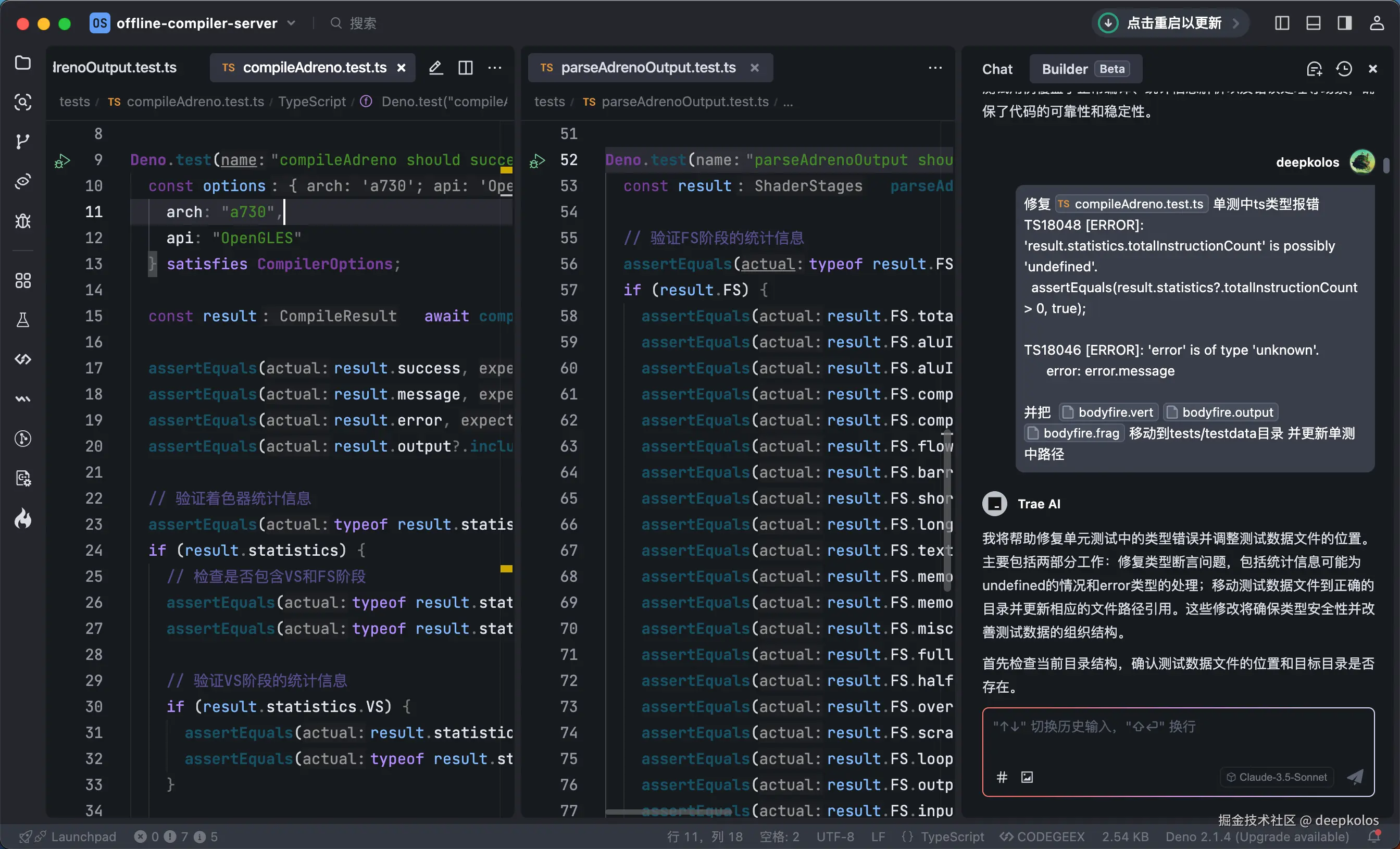The height and width of the screenshot is (849, 1400).
Task: Click TypeScript language mode in status bar
Action: pyautogui.click(x=952, y=836)
